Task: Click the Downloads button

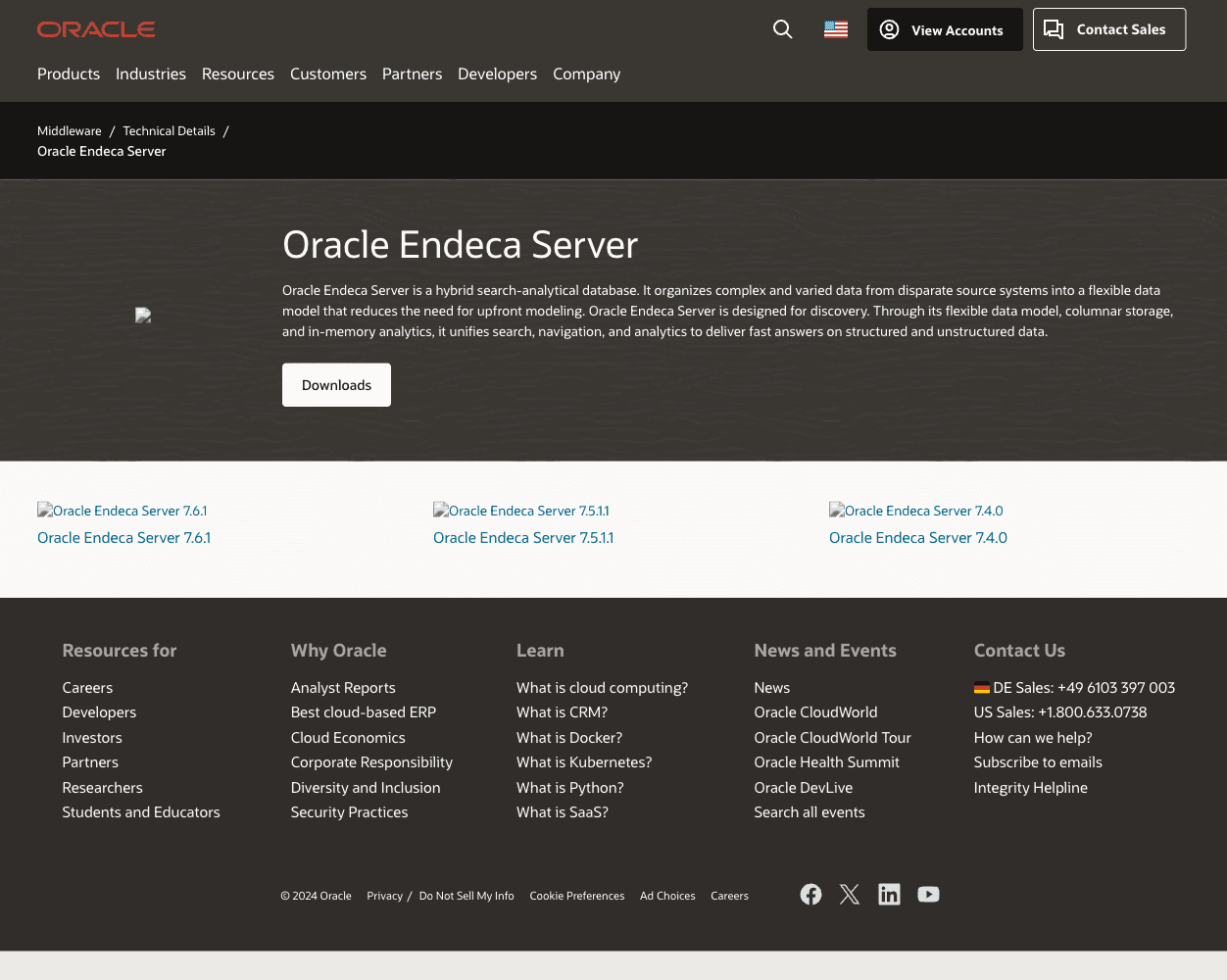Action: point(336,385)
